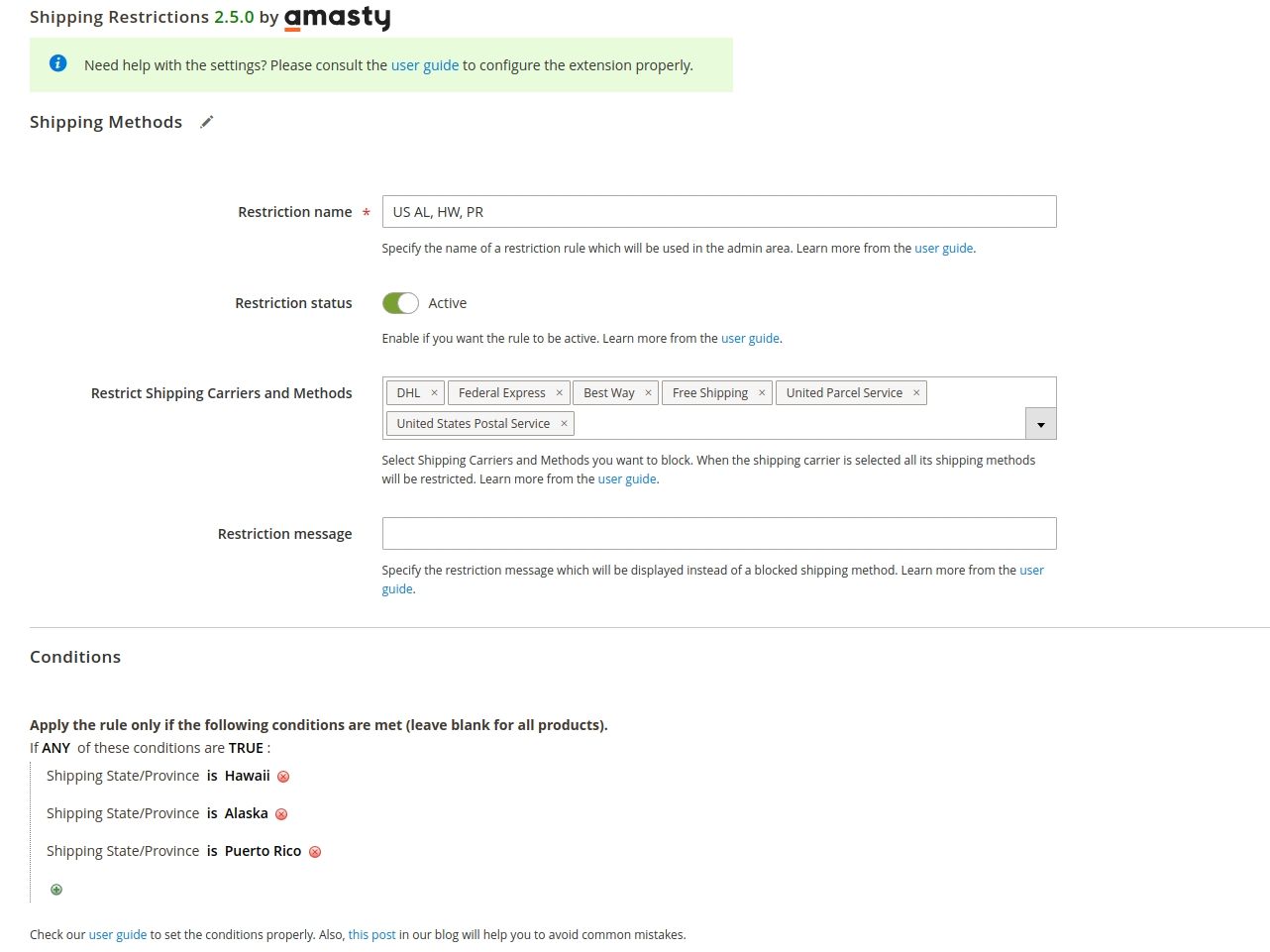The width and height of the screenshot is (1270, 952).
Task: Open the 'this post' blog link
Action: (x=371, y=934)
